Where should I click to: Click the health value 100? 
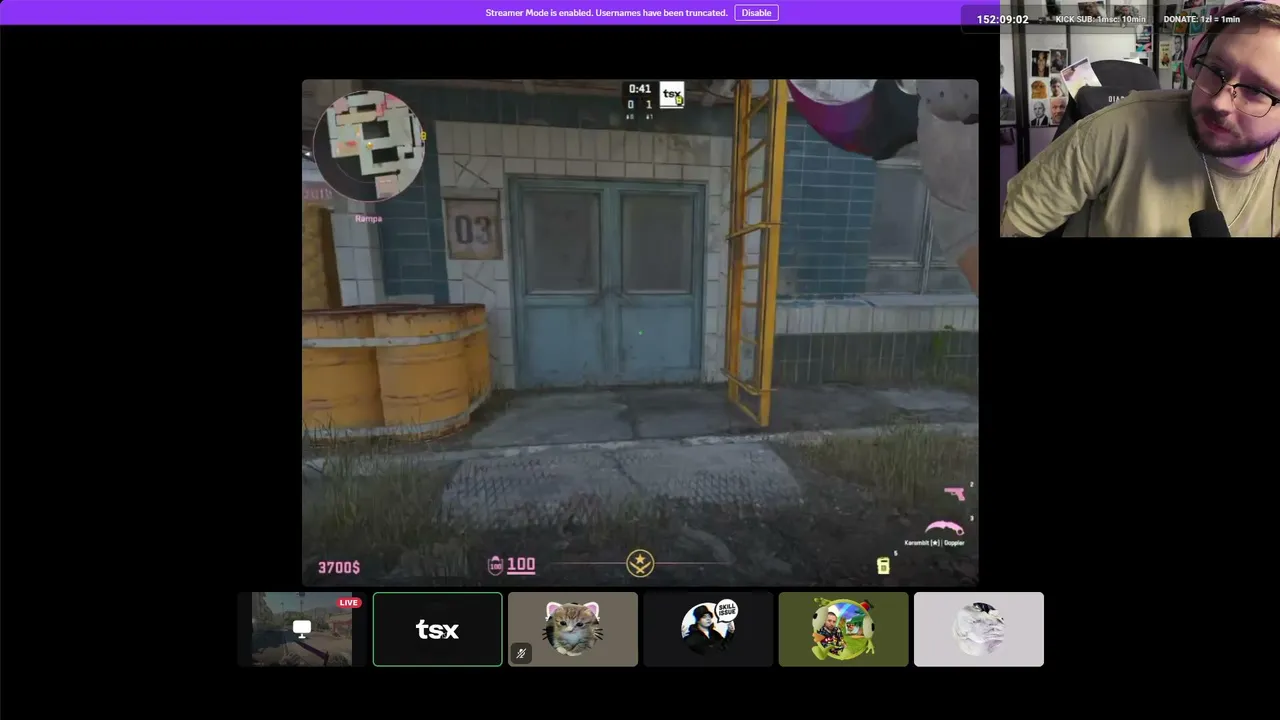[521, 565]
